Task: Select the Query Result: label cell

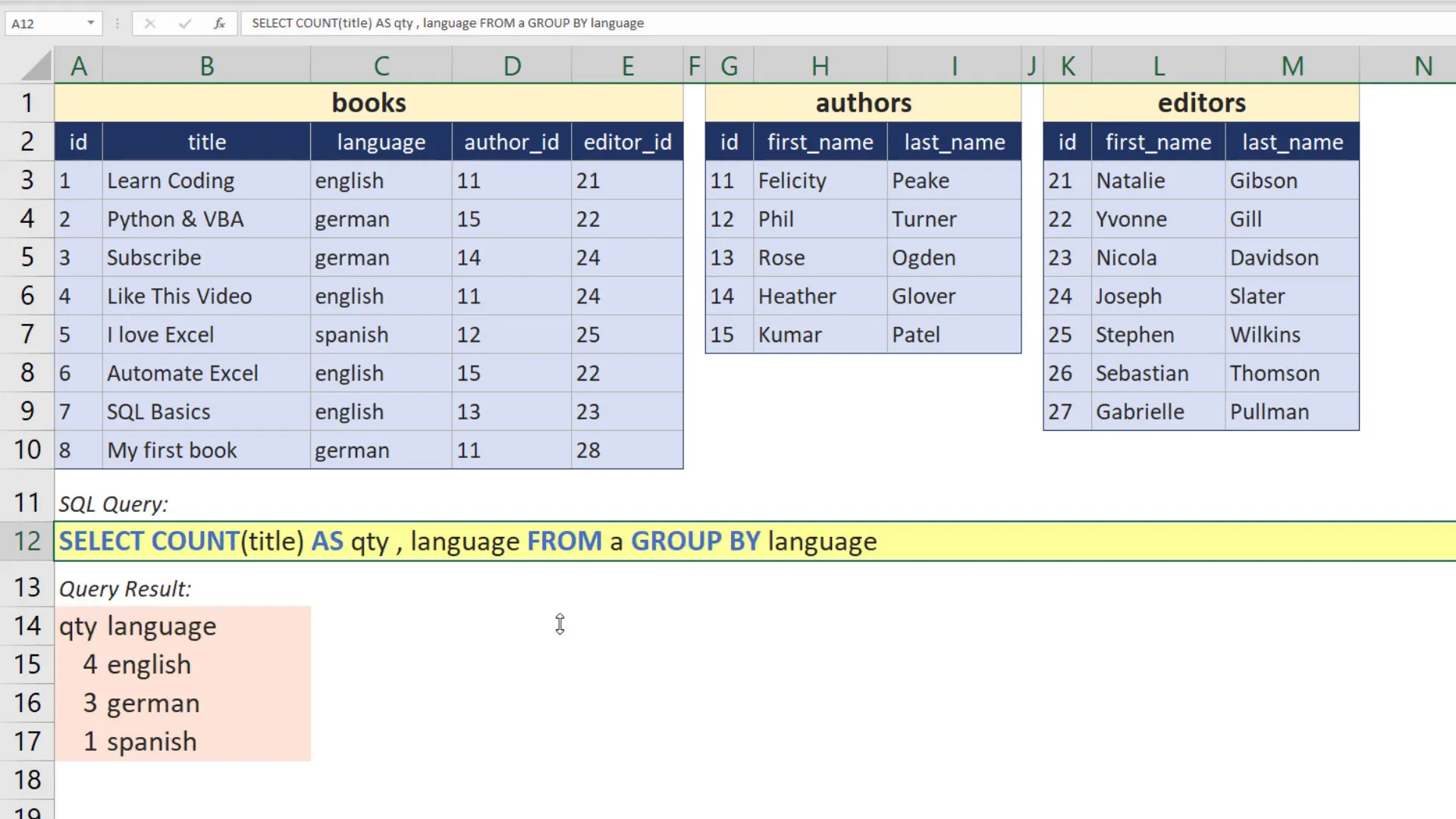Action: point(125,588)
